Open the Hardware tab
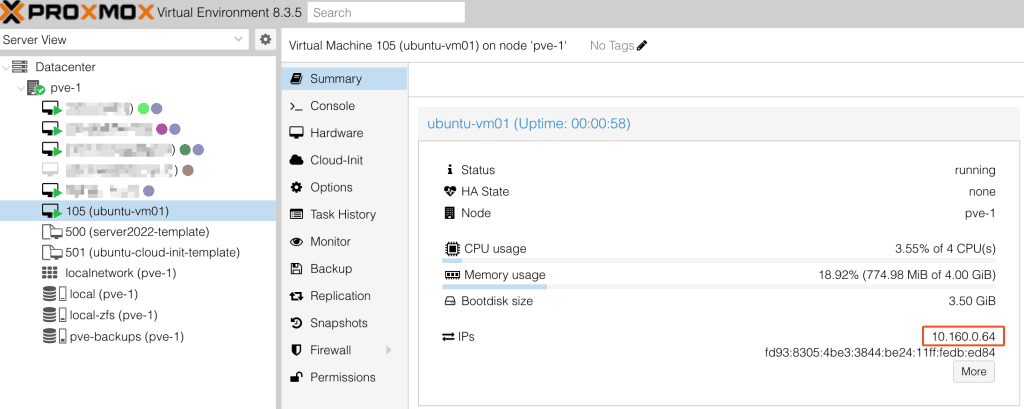Image resolution: width=1024 pixels, height=409 pixels. (x=345, y=133)
